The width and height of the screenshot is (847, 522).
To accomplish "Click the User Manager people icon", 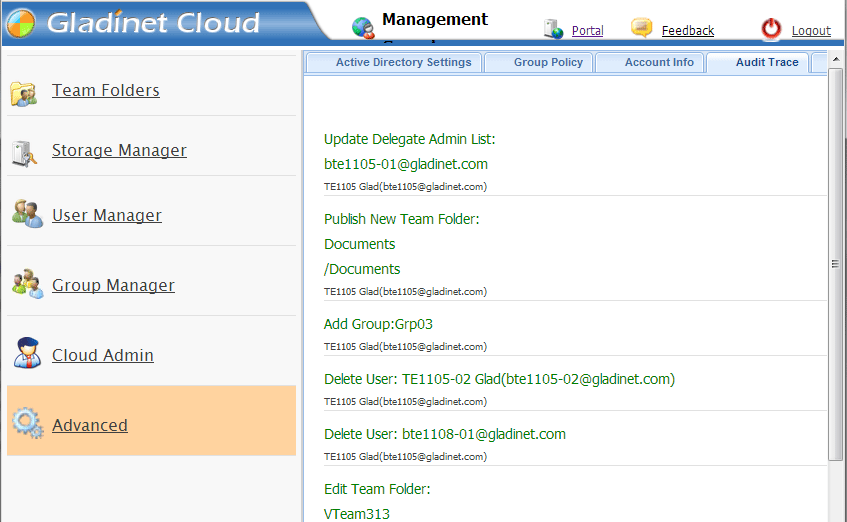I will click(x=27, y=213).
